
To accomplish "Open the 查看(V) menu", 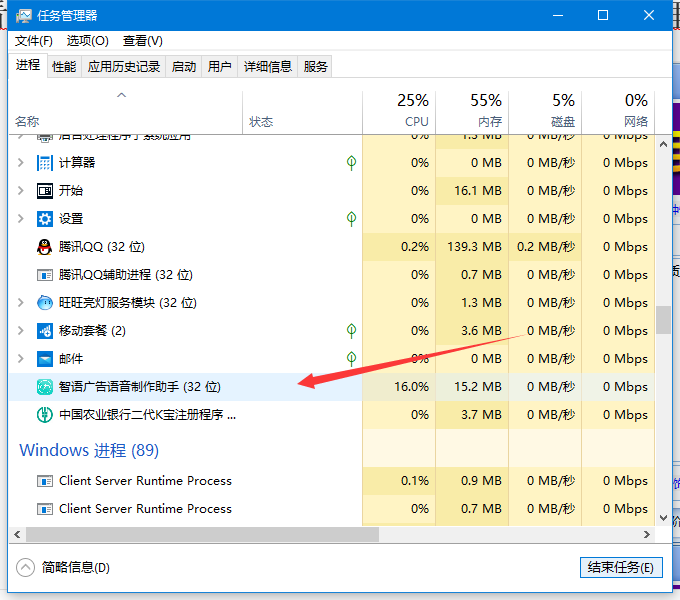I will (143, 41).
